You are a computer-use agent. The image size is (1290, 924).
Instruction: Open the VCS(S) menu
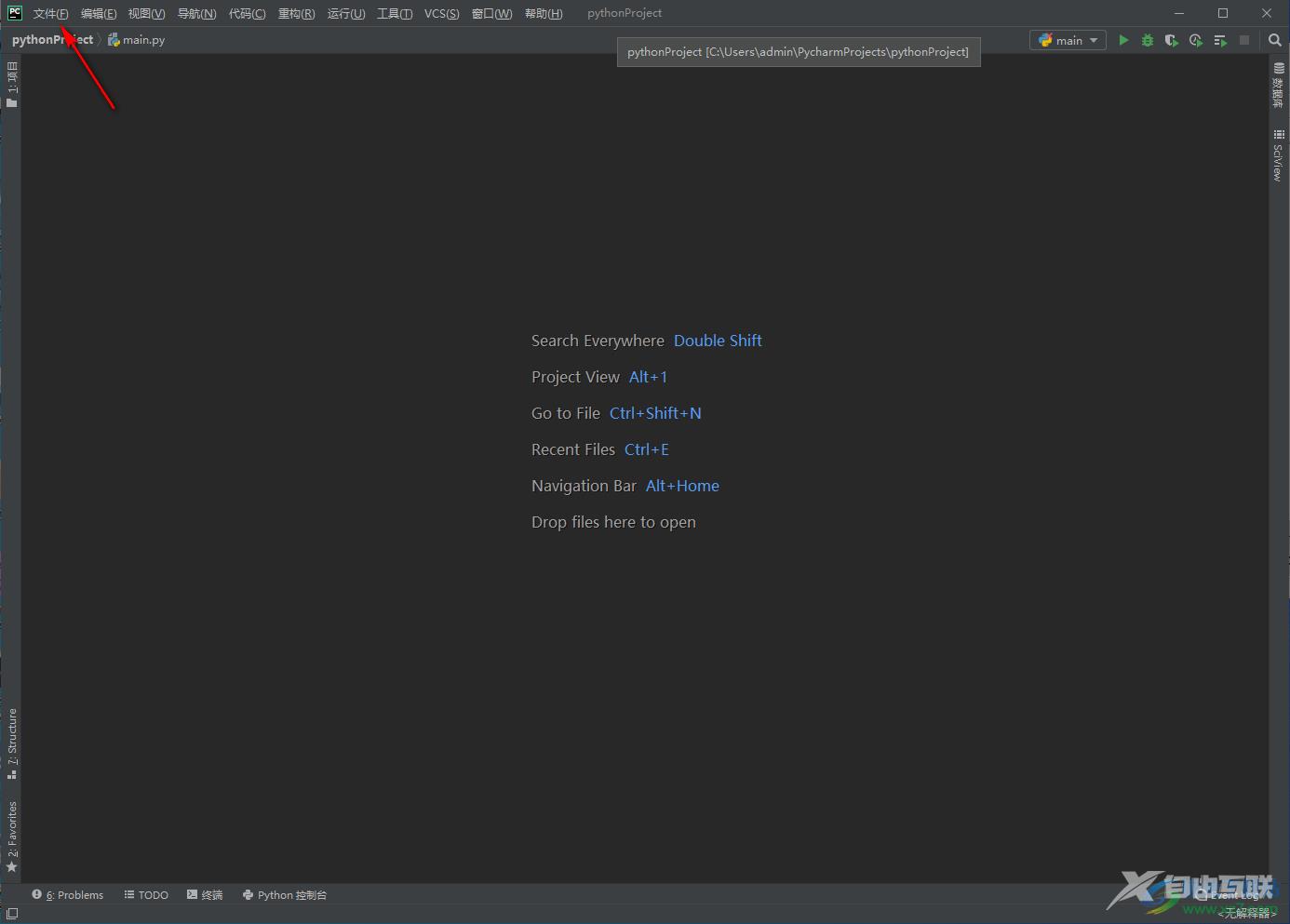coord(442,13)
